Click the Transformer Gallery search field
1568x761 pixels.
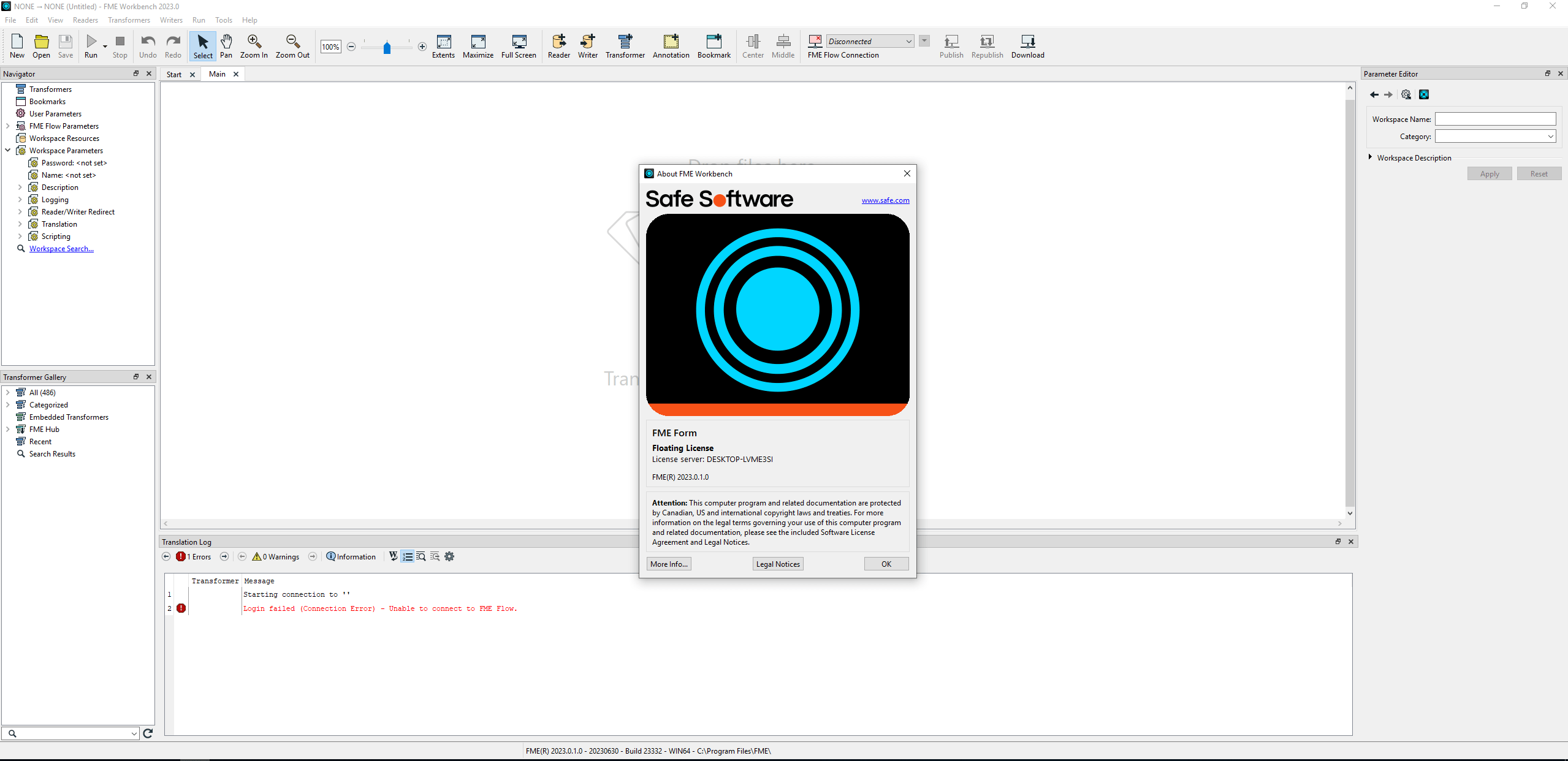tap(70, 733)
